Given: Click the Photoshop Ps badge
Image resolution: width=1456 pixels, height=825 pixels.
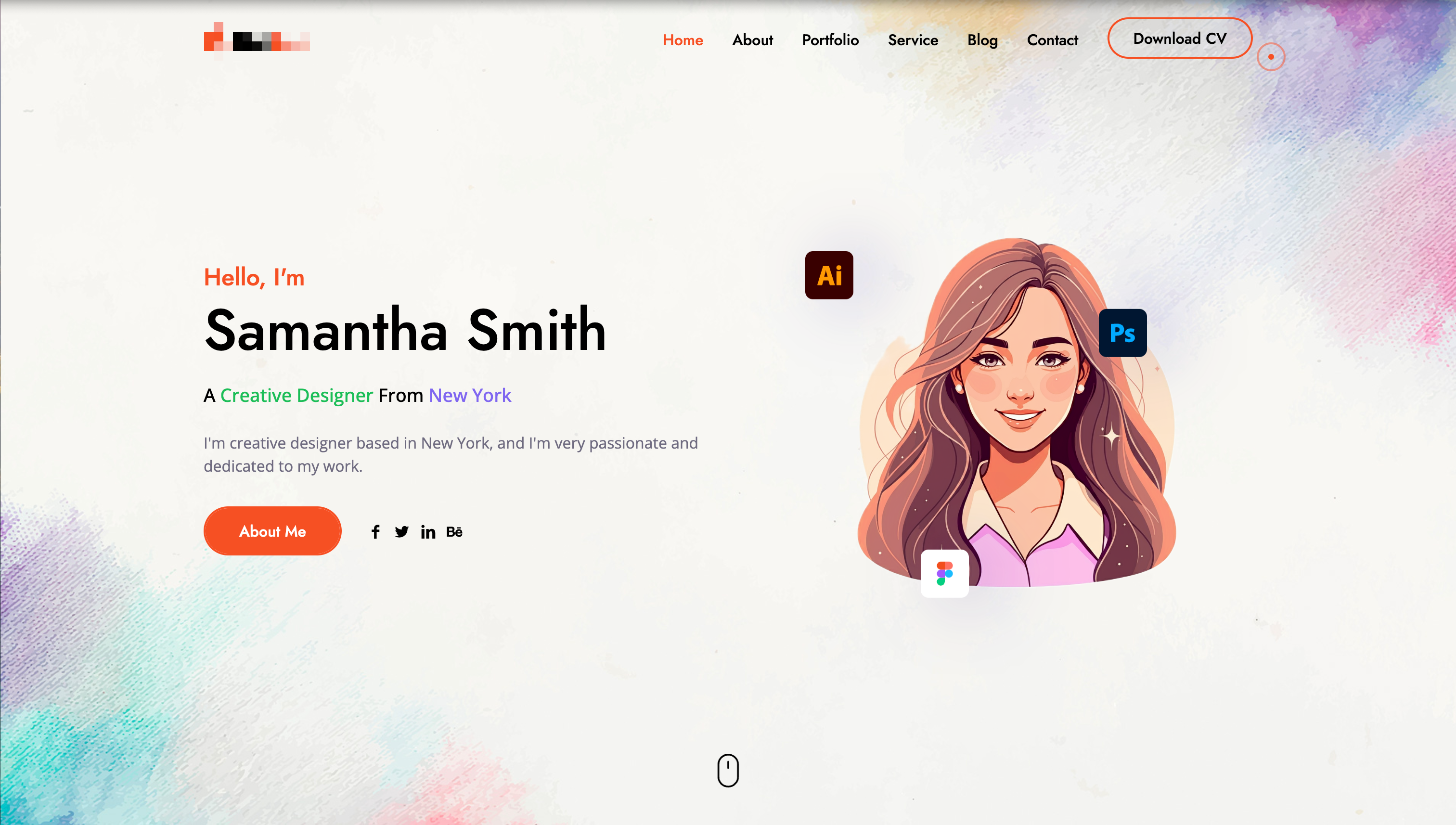Looking at the screenshot, I should click(1122, 333).
